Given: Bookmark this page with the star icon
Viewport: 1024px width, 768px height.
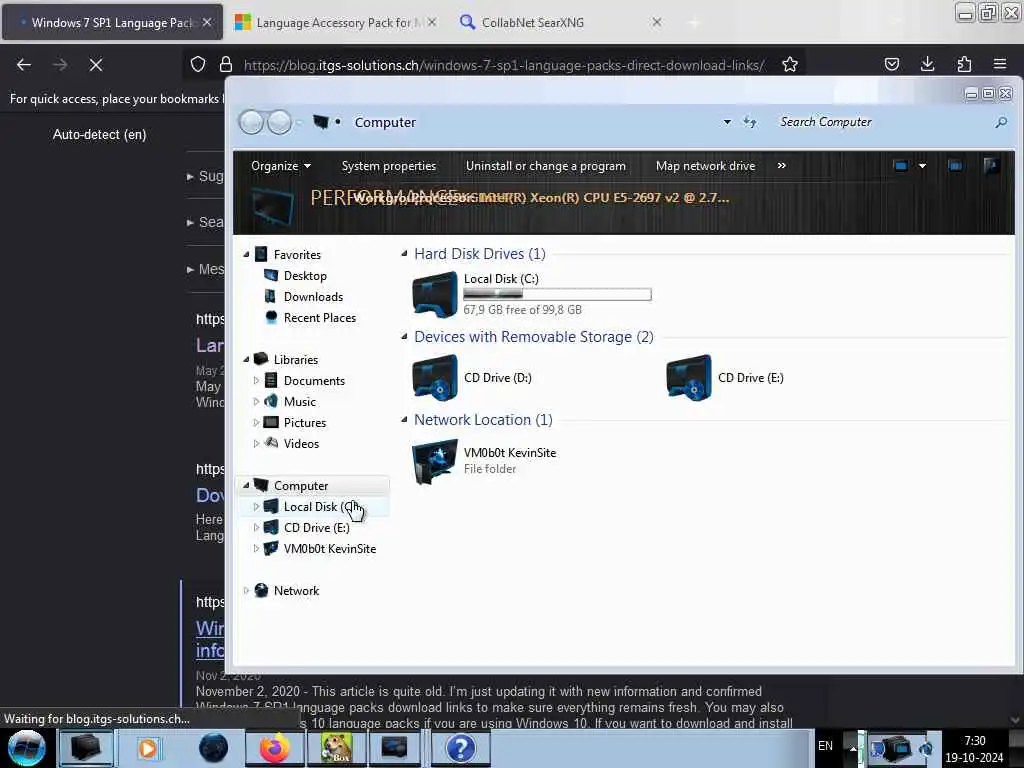Looking at the screenshot, I should click(790, 65).
